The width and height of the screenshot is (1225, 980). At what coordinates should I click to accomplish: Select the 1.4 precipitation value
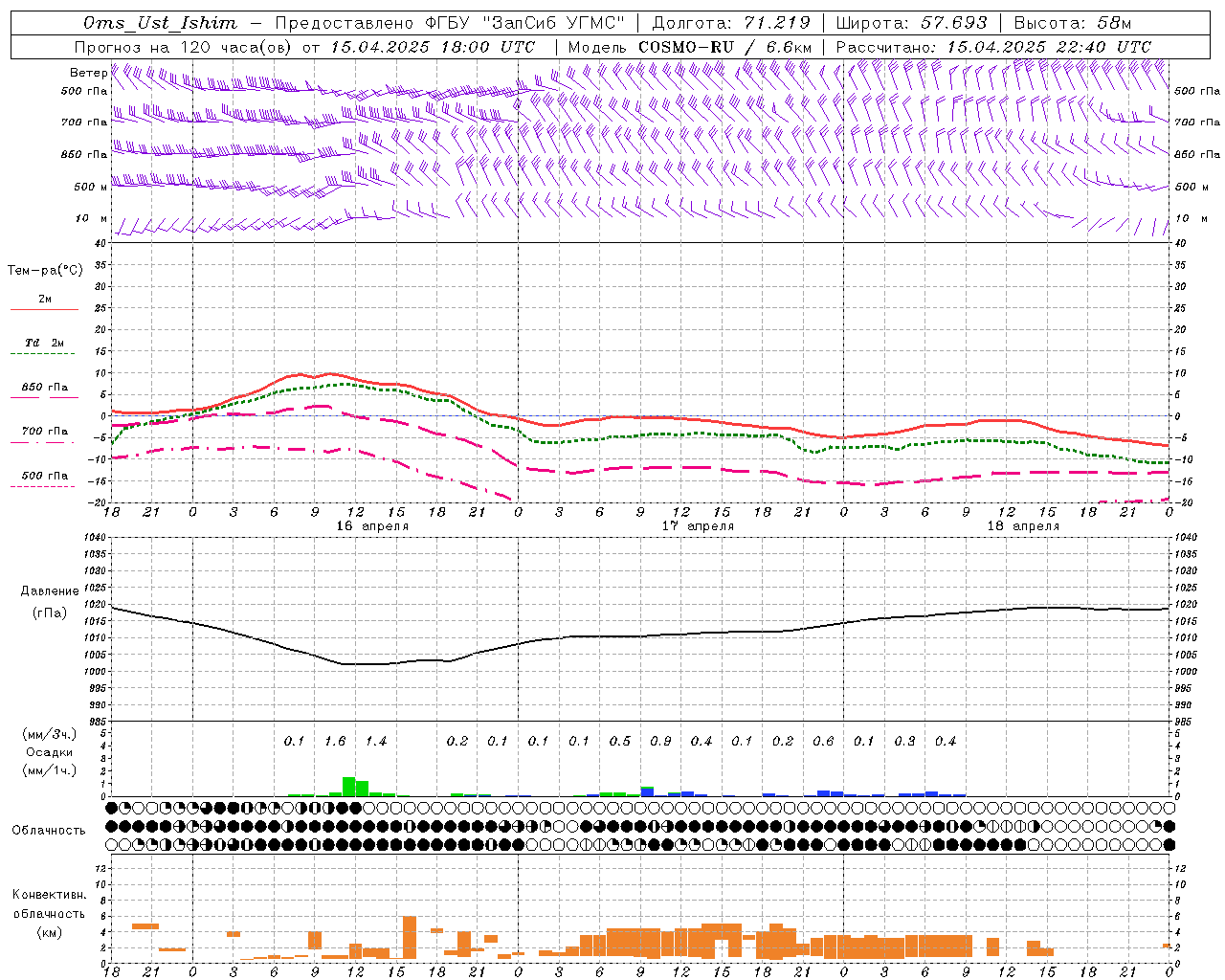[376, 742]
